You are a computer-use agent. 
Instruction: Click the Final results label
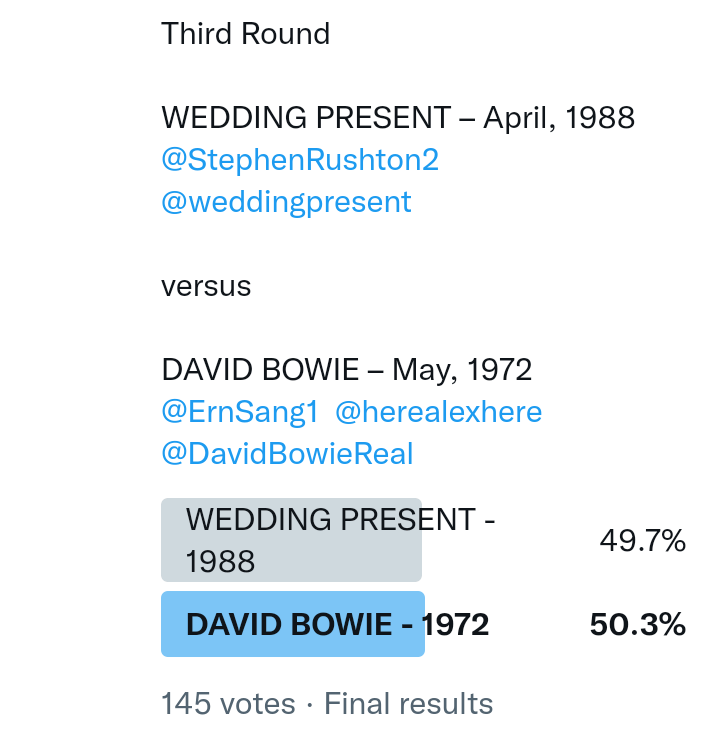(x=408, y=704)
